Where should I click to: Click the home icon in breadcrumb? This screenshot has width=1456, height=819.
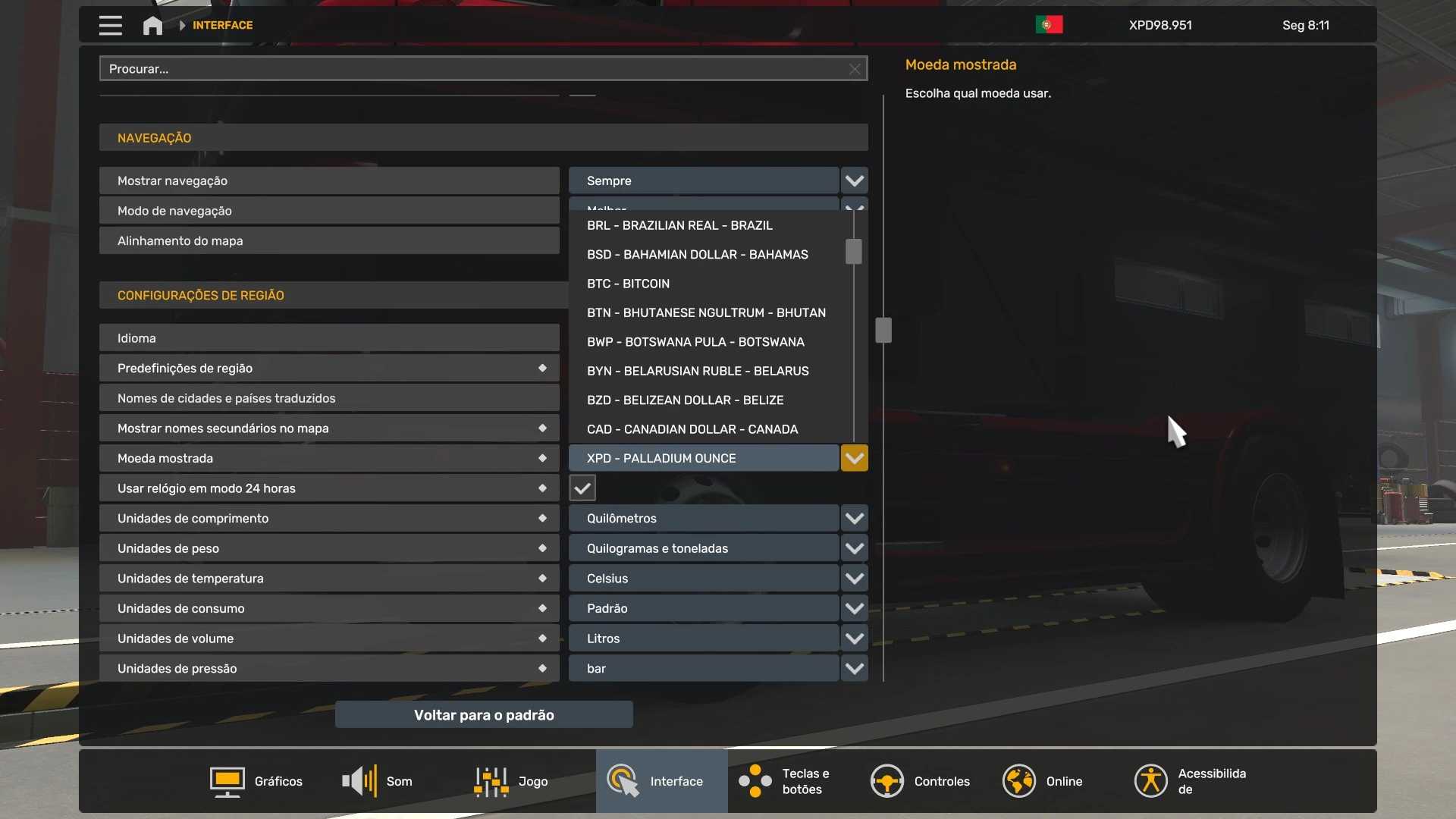[152, 25]
